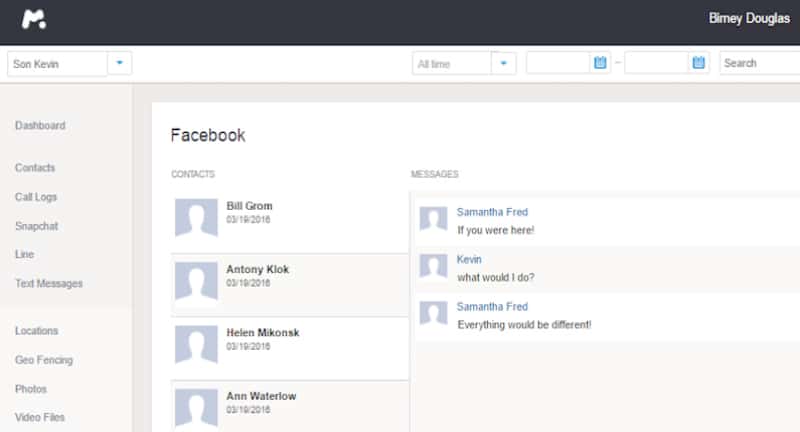The image size is (800, 432).
Task: Click Helen Mikonsk's avatar thumbnail
Action: (x=196, y=344)
